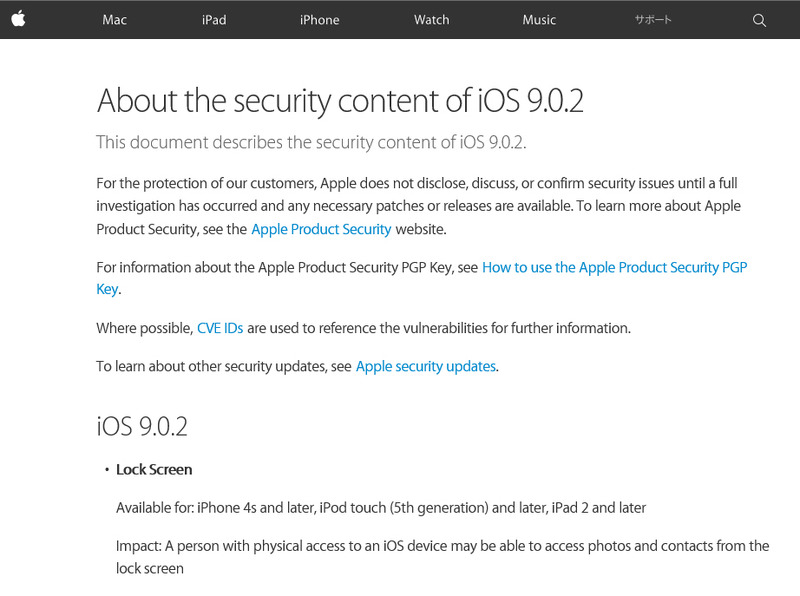Navigate to the Music page
This screenshot has height=596, width=800.
pos(539,20)
